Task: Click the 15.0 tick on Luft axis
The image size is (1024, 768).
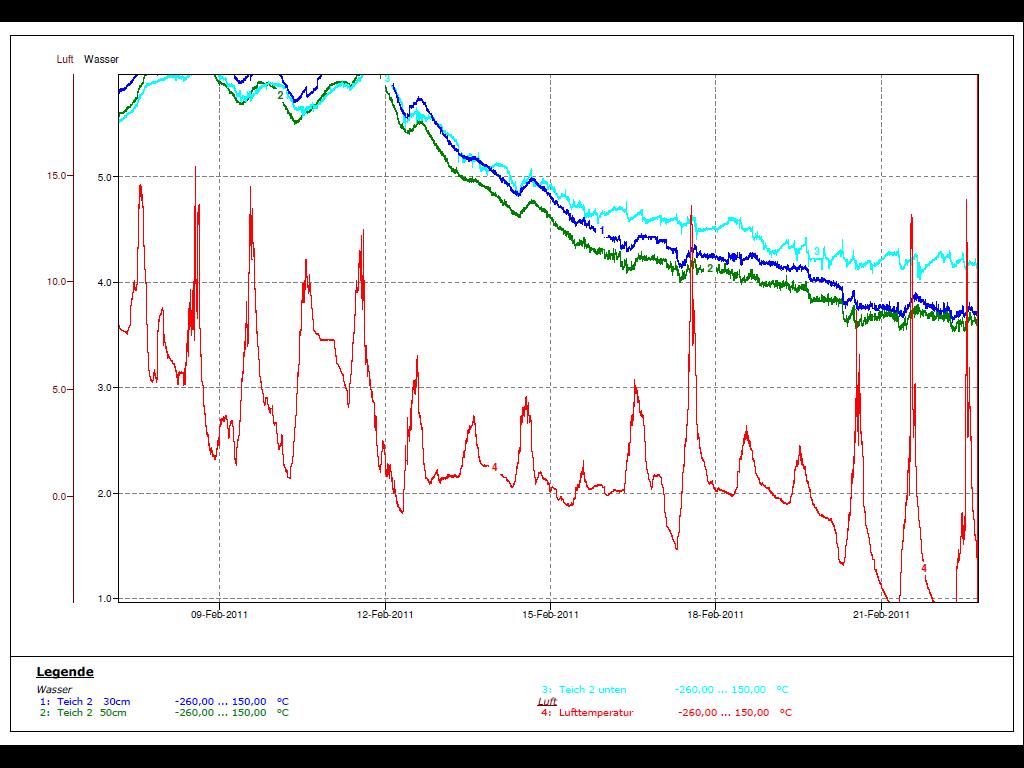Action: tap(57, 176)
